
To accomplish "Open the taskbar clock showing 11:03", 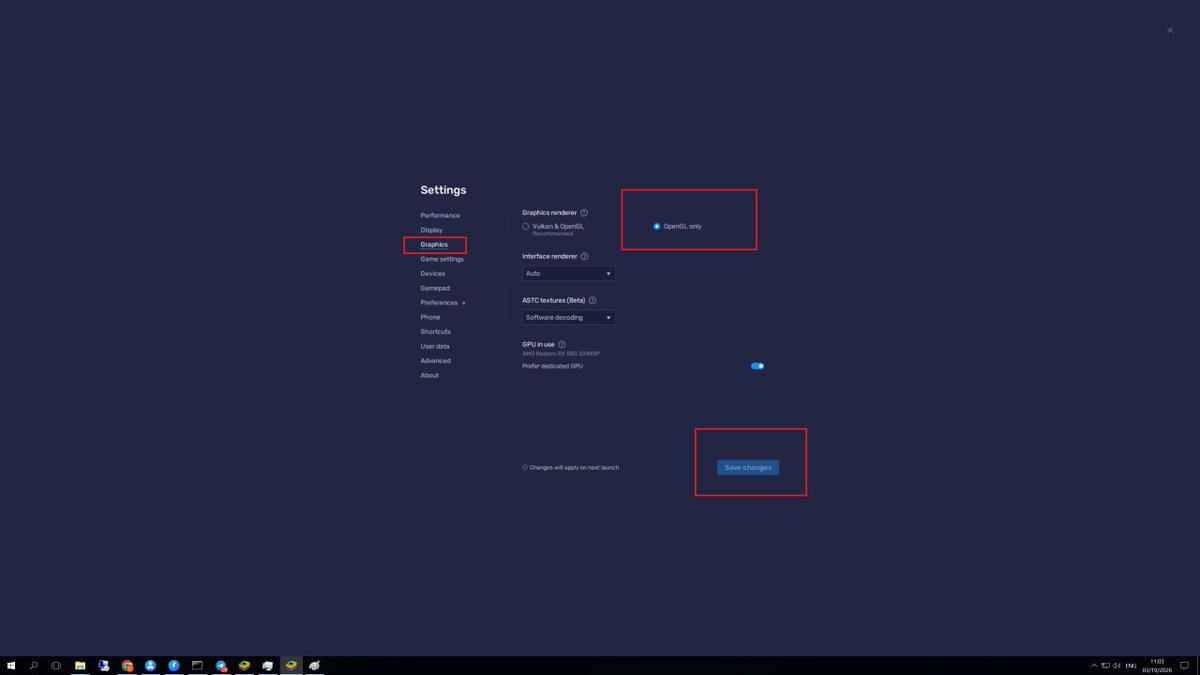I will (1157, 665).
